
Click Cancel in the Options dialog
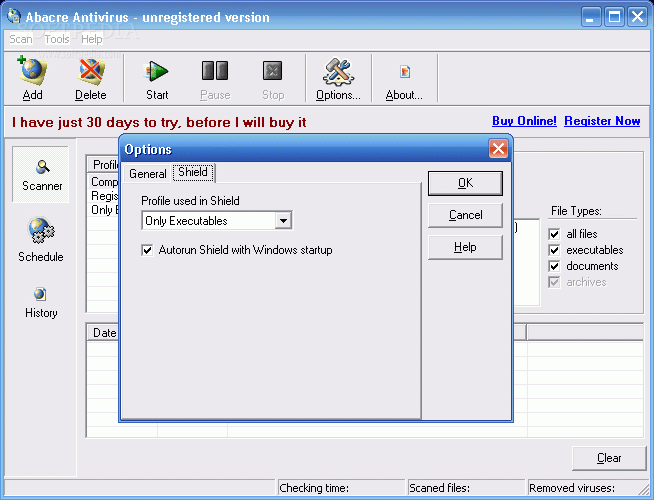(465, 215)
